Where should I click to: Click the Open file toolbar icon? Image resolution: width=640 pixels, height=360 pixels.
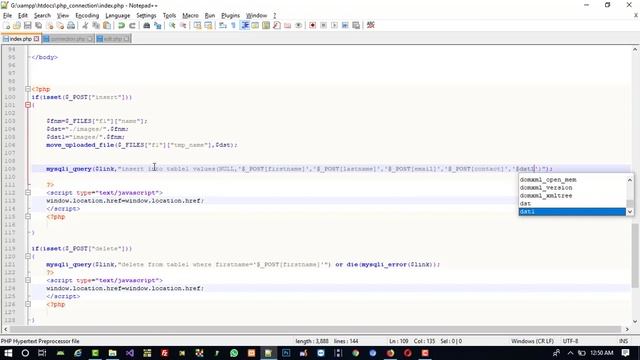17,25
